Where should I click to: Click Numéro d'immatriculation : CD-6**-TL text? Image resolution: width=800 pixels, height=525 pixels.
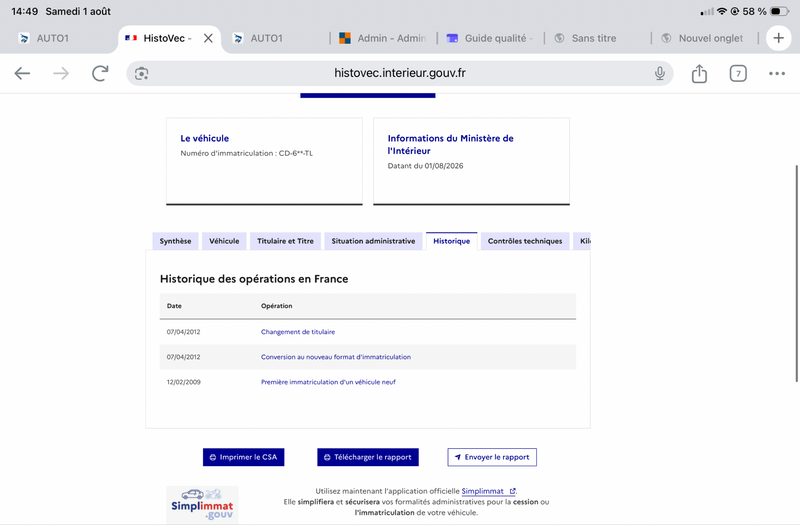246,153
